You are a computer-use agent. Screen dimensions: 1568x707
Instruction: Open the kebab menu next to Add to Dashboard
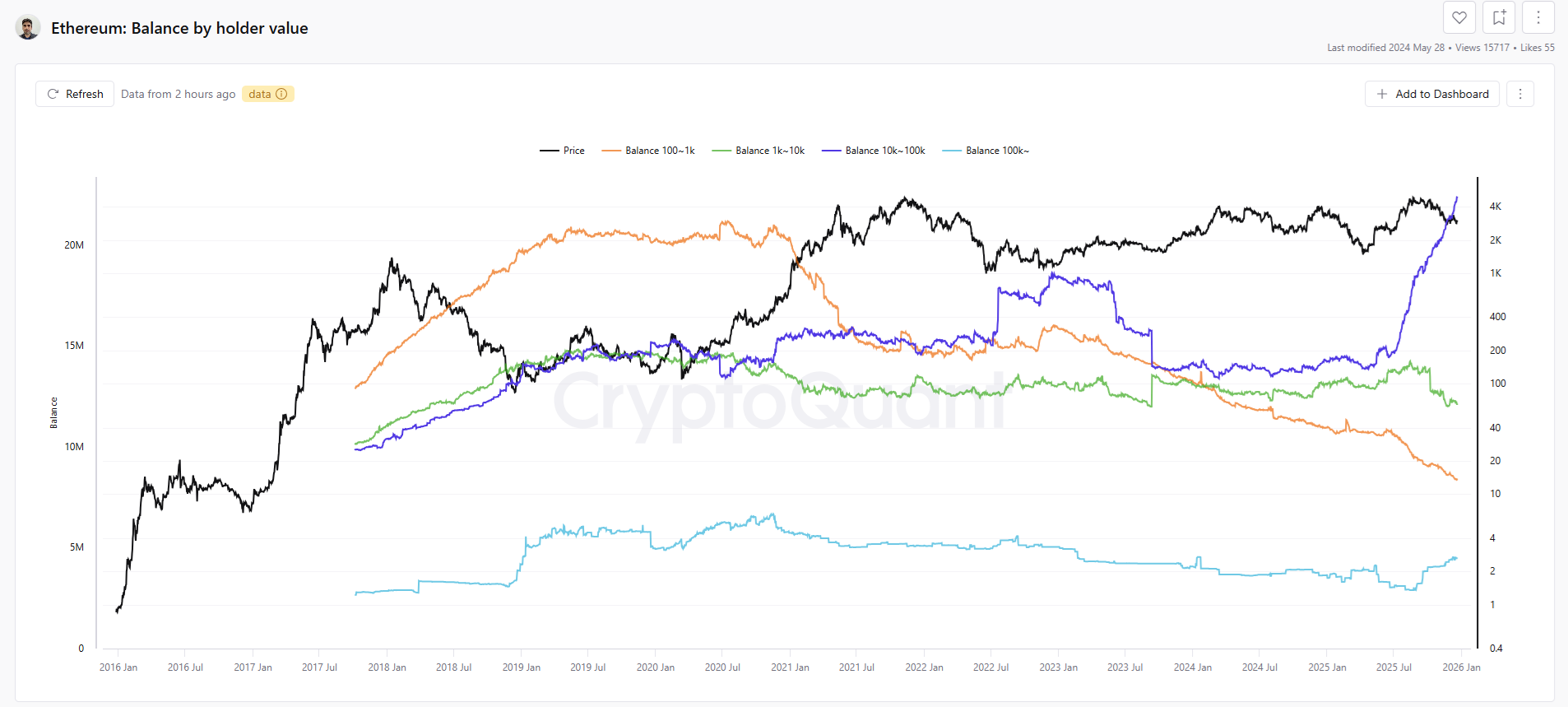pyautogui.click(x=1519, y=94)
